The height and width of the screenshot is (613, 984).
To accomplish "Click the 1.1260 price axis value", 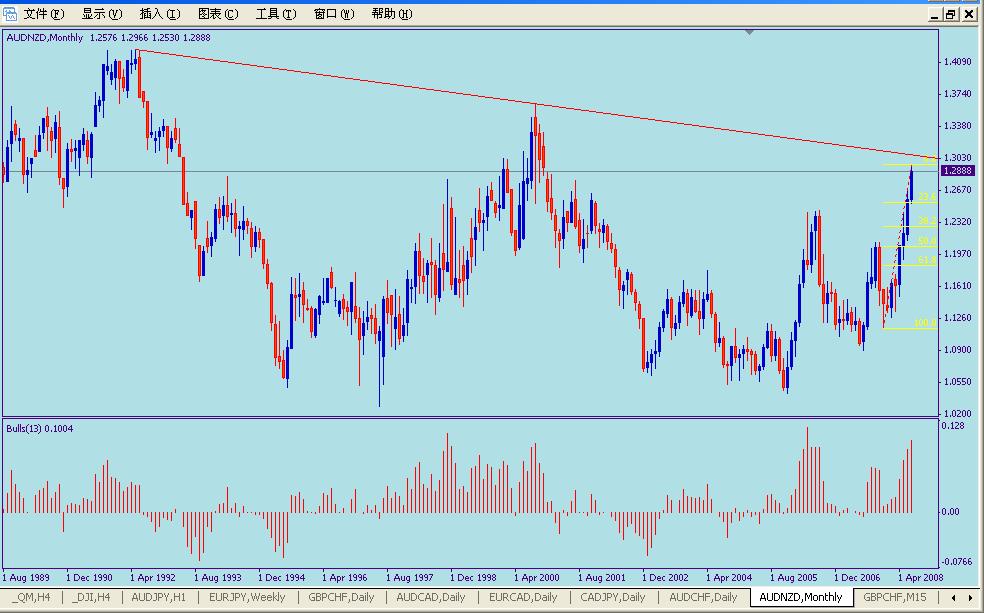I will click(958, 317).
